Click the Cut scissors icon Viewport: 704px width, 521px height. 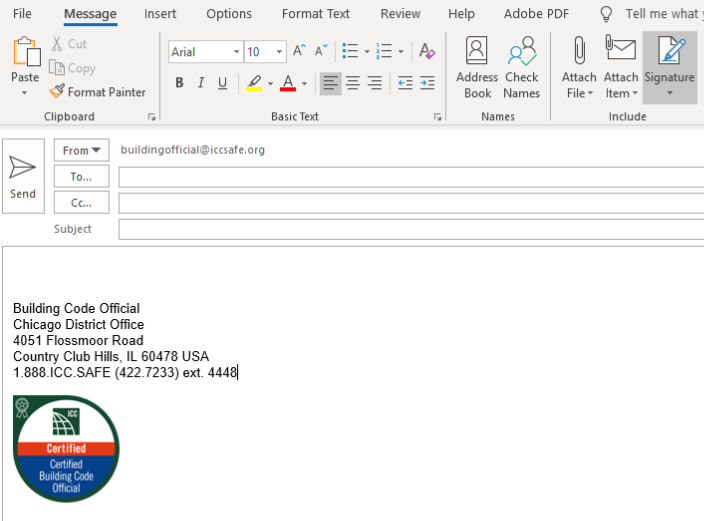(x=57, y=44)
